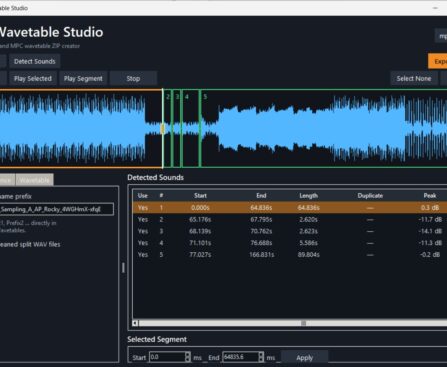This screenshot has height=367, width=447.
Task: Click the Use column header
Action: 143,196
